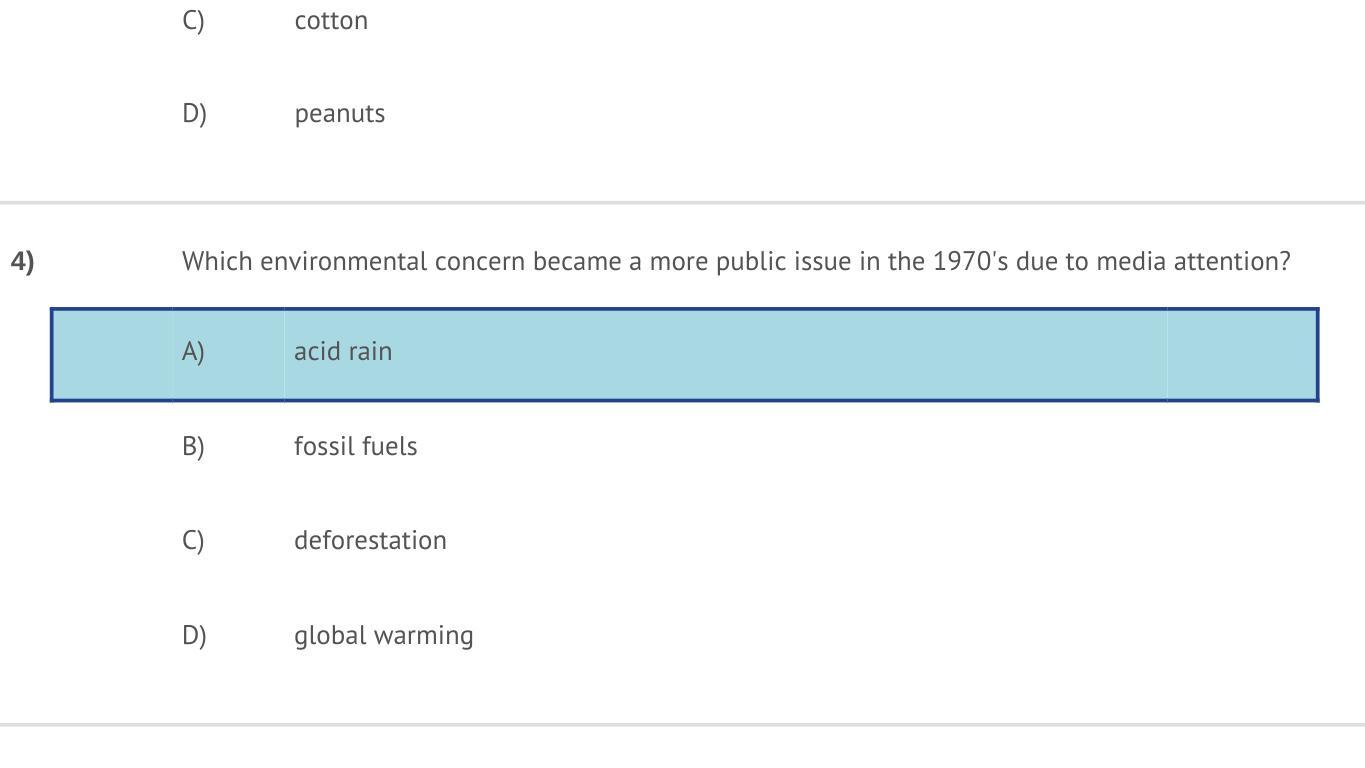
Task: Click the empty right cell of highlighted row
Action: tap(1241, 355)
